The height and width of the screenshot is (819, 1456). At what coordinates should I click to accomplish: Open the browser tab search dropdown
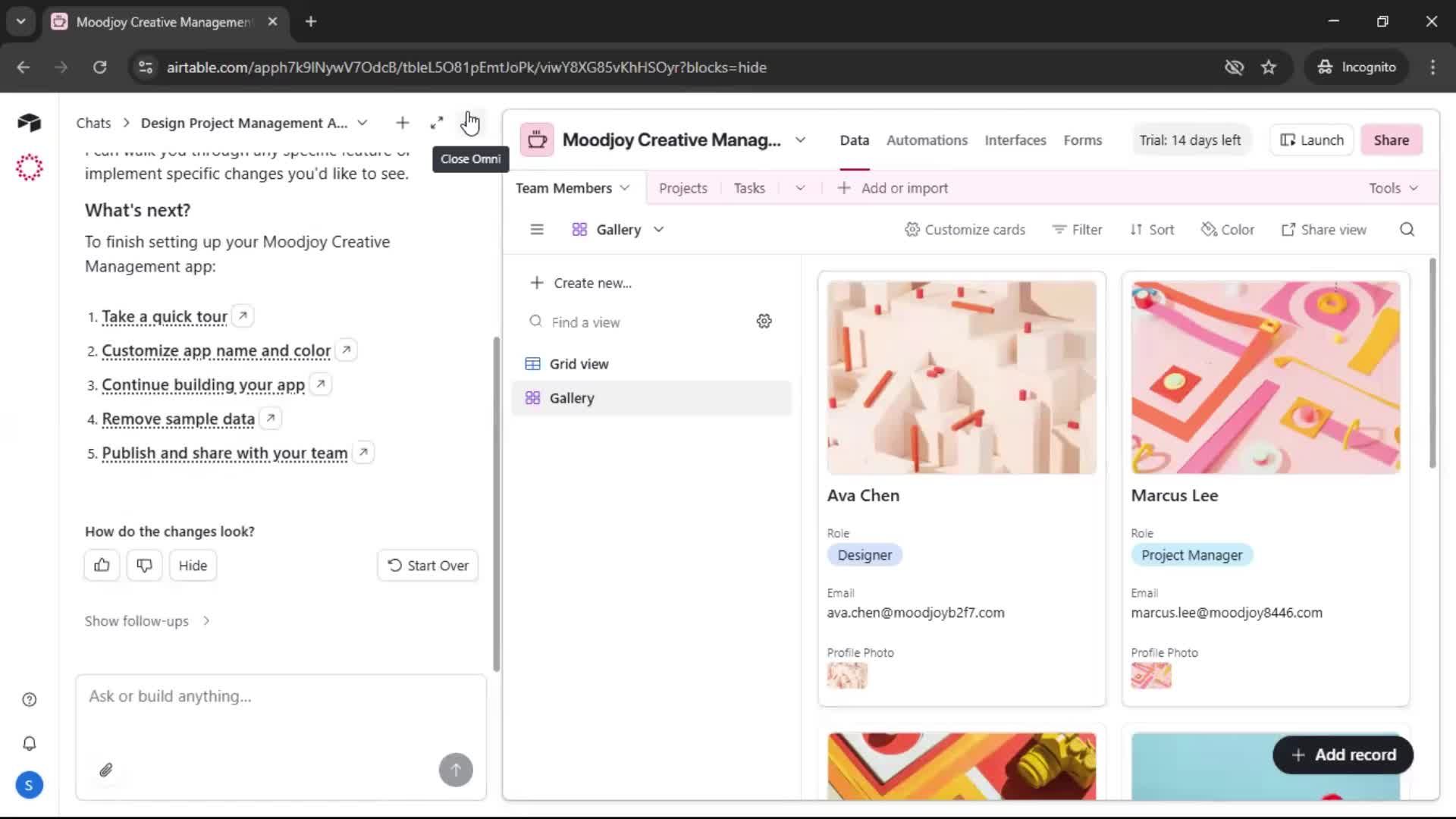click(21, 22)
